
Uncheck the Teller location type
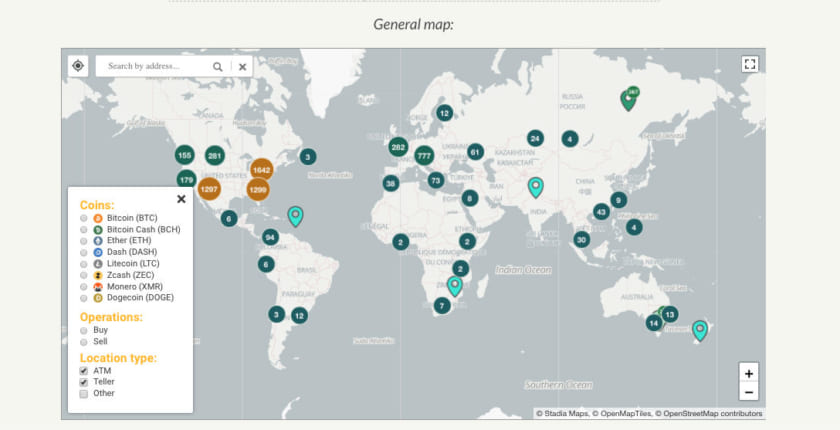coord(84,382)
